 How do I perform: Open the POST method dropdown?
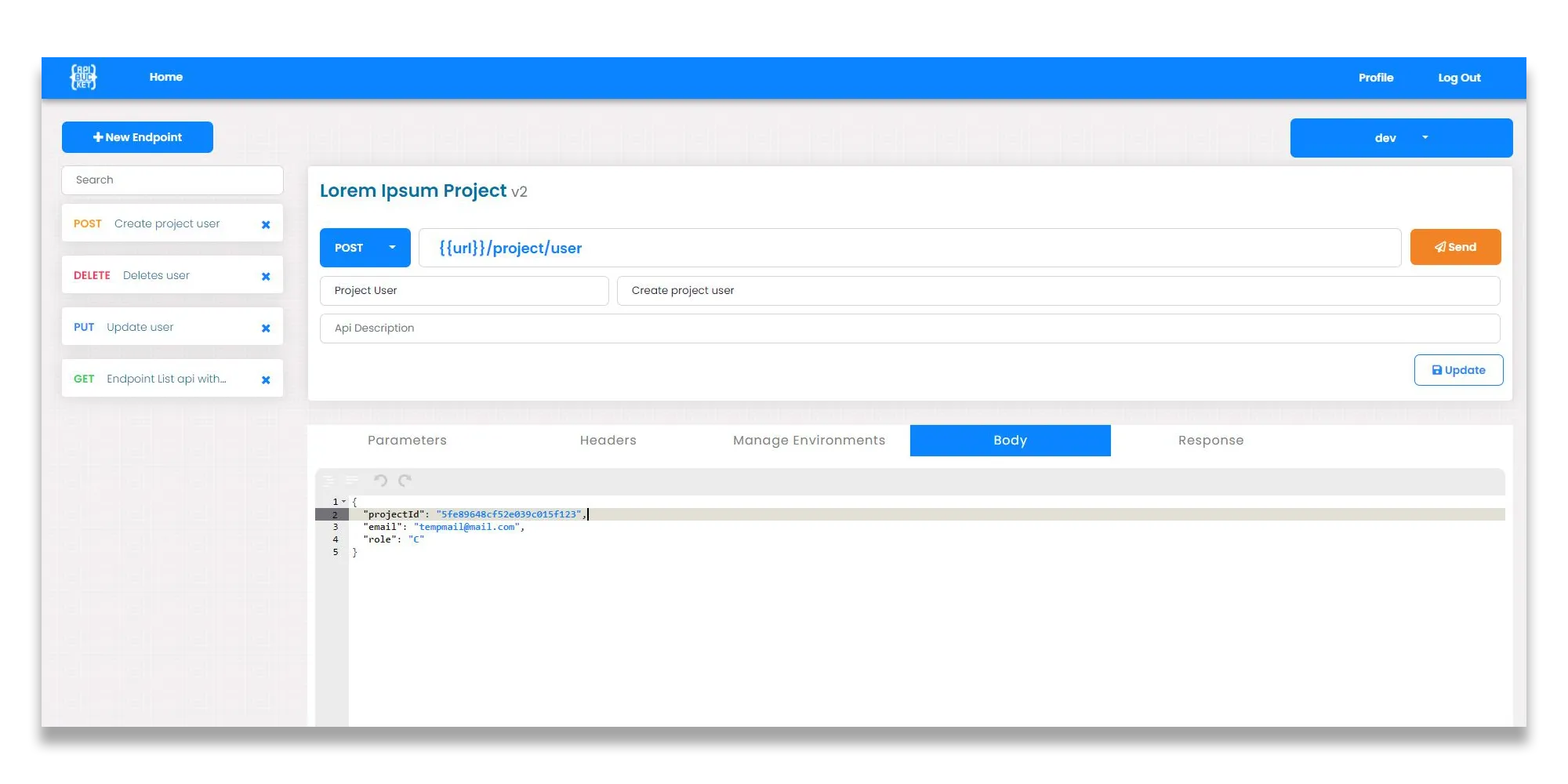[x=392, y=247]
